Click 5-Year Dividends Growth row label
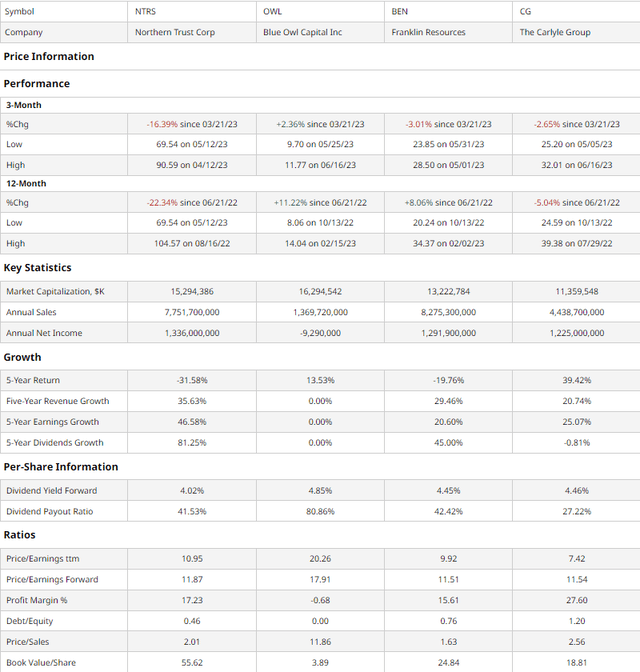Screen dimensions: 640x672 [x=54, y=443]
